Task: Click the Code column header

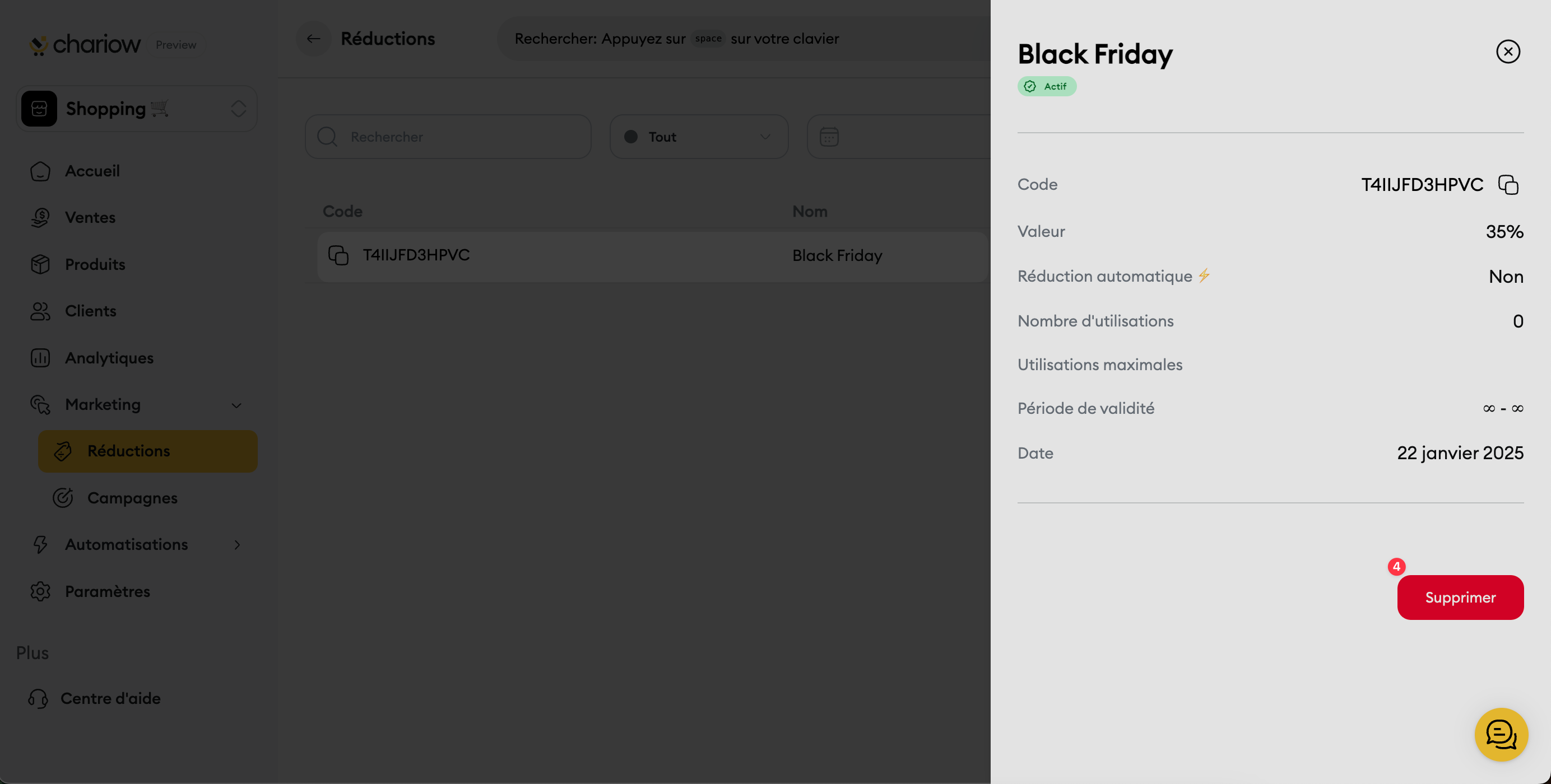Action: tap(342, 212)
